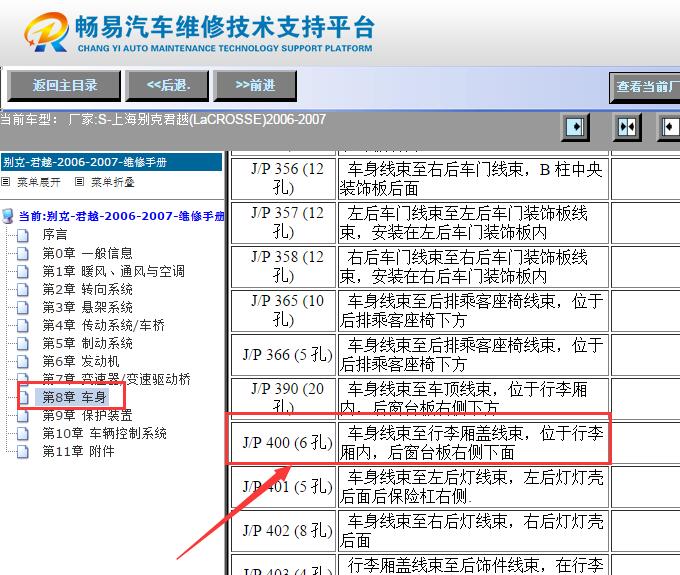Click page icon beside 第2章 转向系统
Image resolution: width=680 pixels, height=575 pixels.
tap(23, 290)
